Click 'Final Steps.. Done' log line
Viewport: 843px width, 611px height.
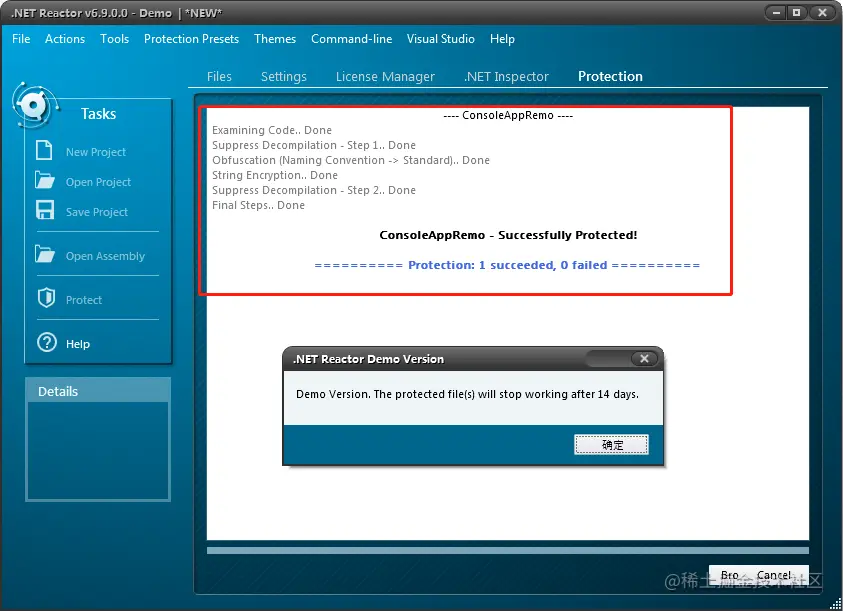(258, 205)
